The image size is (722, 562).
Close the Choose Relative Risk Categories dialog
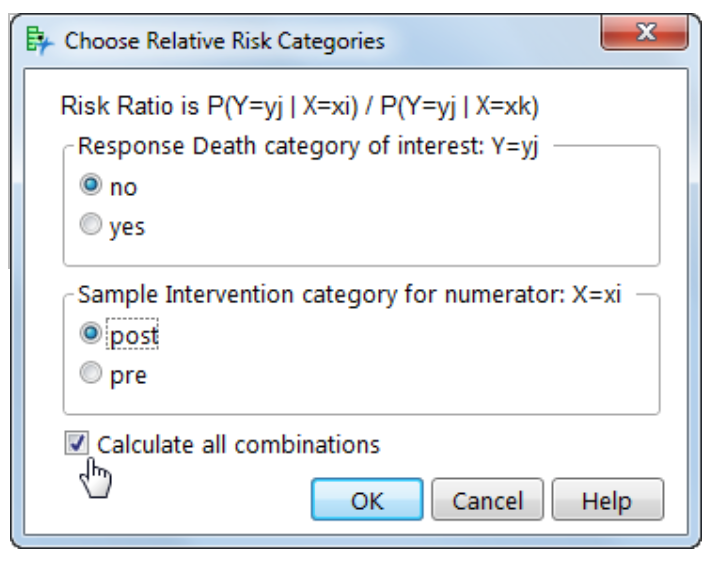645,32
